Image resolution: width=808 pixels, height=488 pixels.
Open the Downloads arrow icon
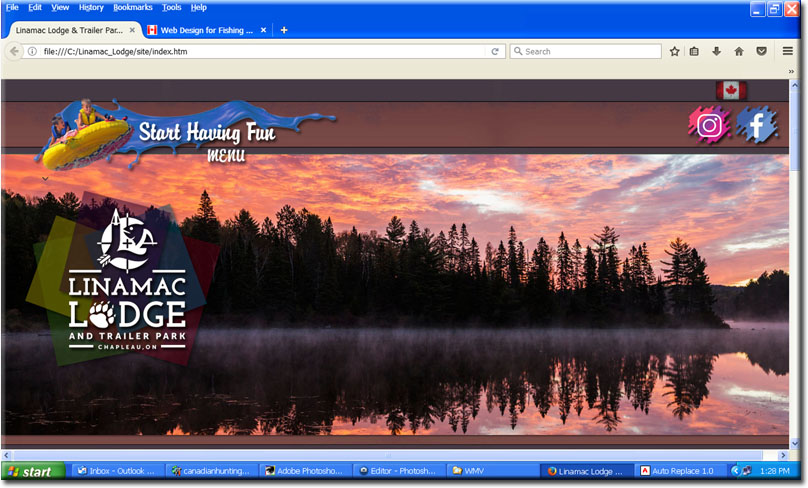(716, 51)
